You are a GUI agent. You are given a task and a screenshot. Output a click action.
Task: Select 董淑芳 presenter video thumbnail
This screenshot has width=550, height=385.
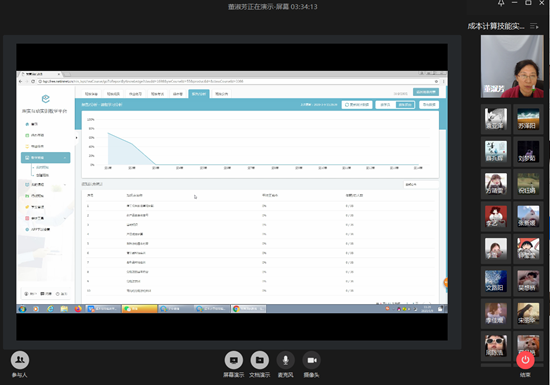pos(512,67)
